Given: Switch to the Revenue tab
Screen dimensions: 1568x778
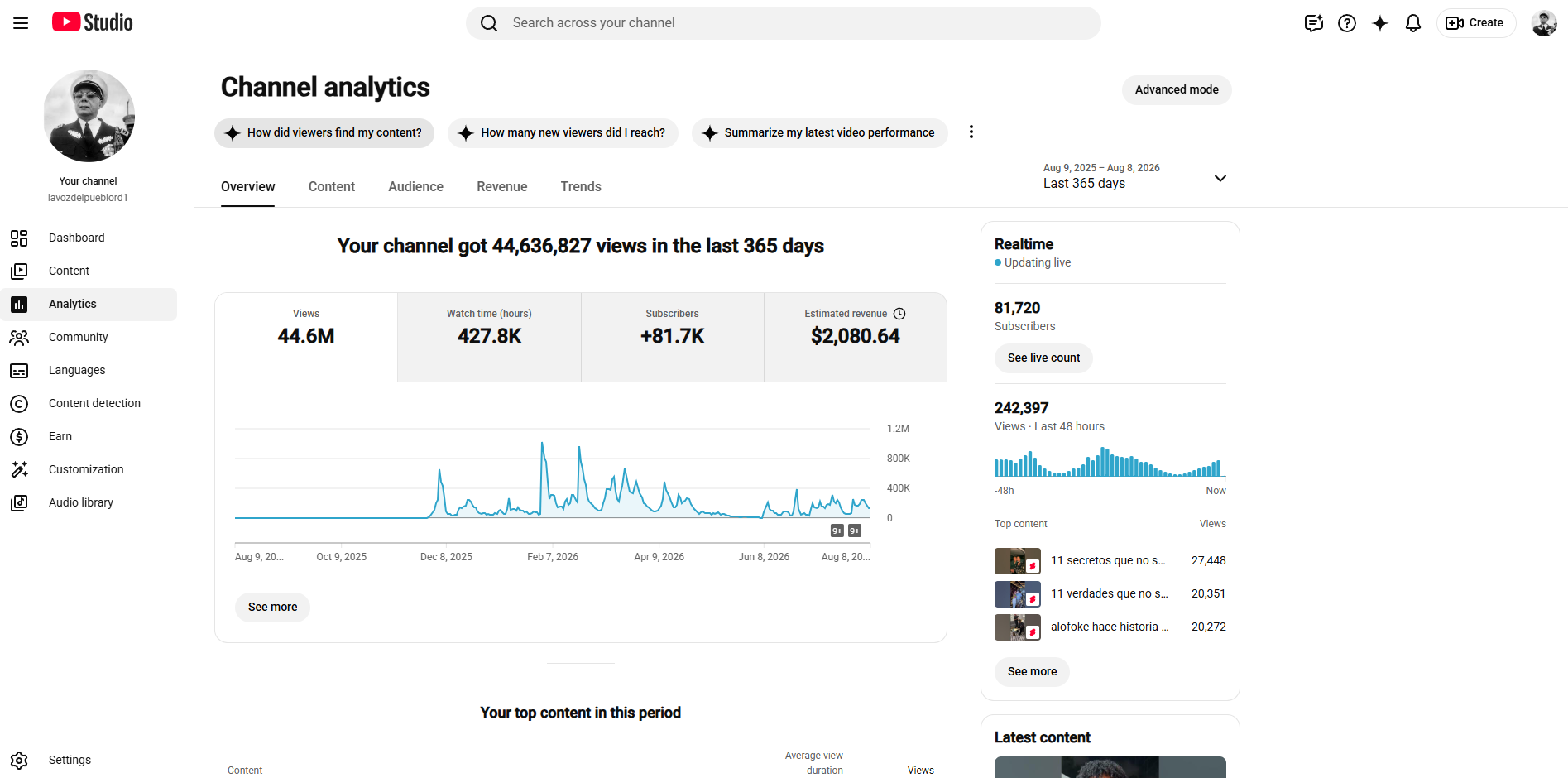Looking at the screenshot, I should tap(501, 187).
